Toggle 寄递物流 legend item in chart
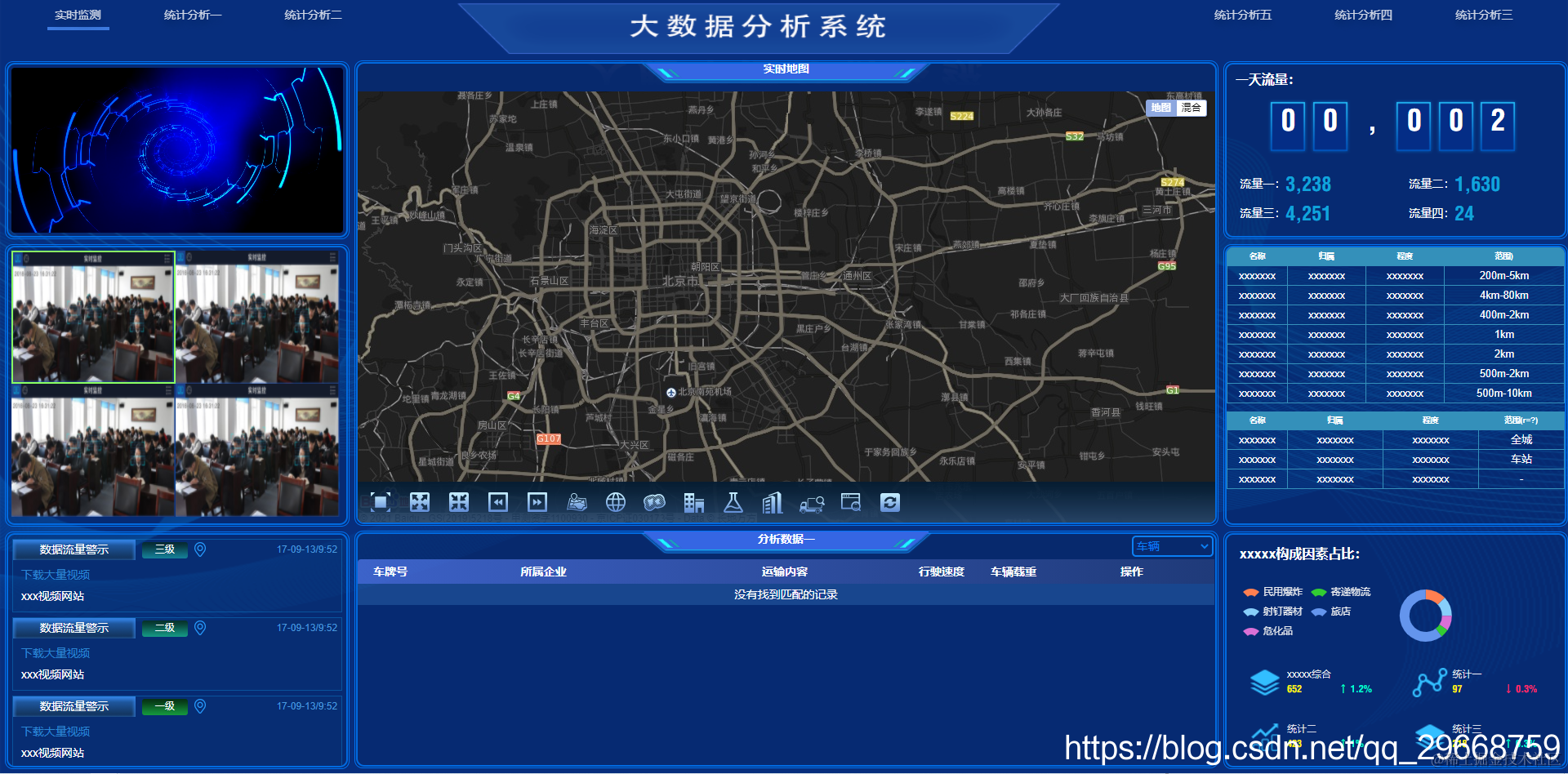The image size is (1568, 774). tap(1341, 592)
